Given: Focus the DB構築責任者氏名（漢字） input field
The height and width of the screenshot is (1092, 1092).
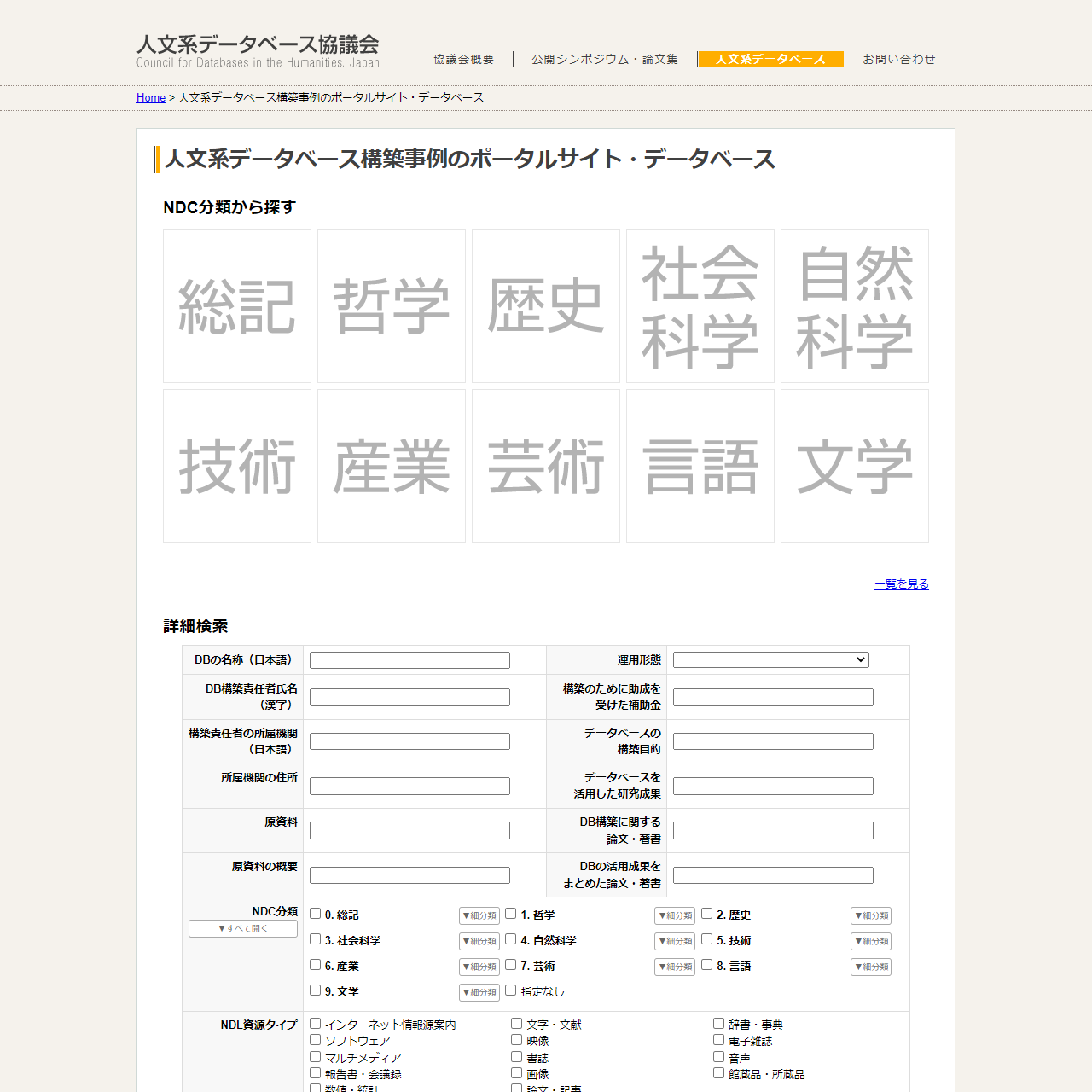Looking at the screenshot, I should click(x=409, y=697).
